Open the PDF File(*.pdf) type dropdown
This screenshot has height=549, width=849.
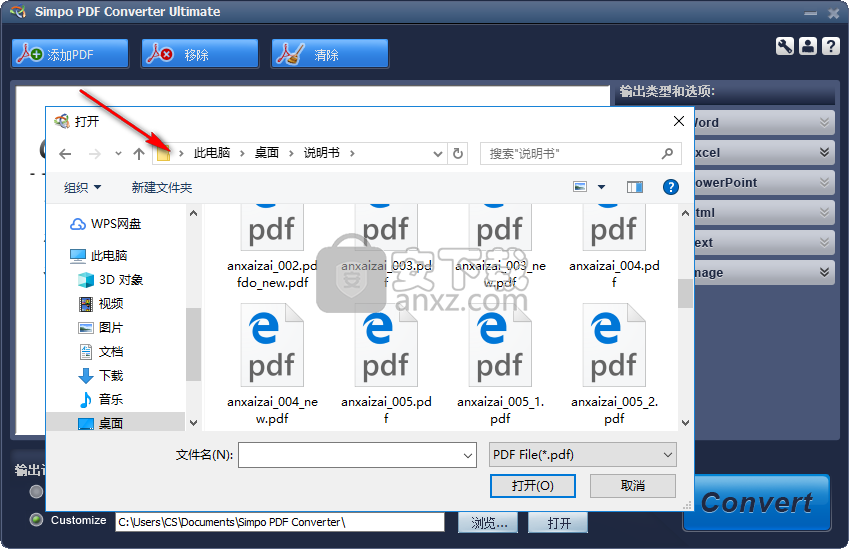pos(583,455)
